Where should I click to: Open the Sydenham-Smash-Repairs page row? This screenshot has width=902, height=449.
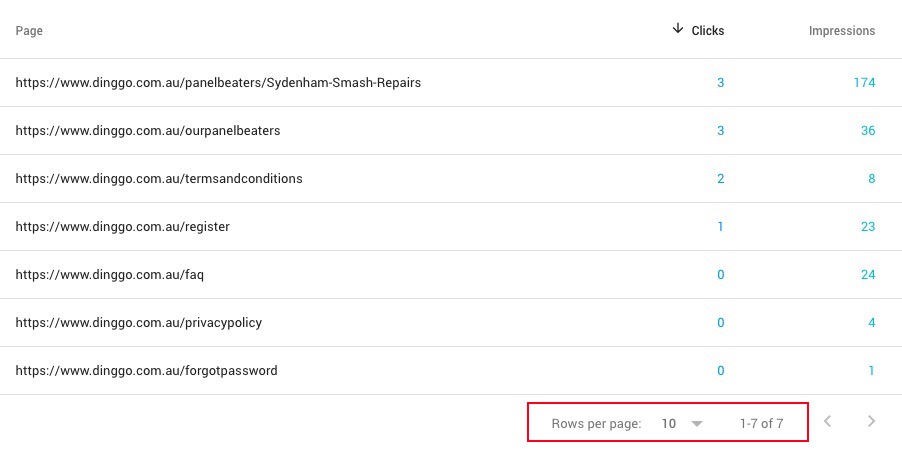[x=218, y=83]
